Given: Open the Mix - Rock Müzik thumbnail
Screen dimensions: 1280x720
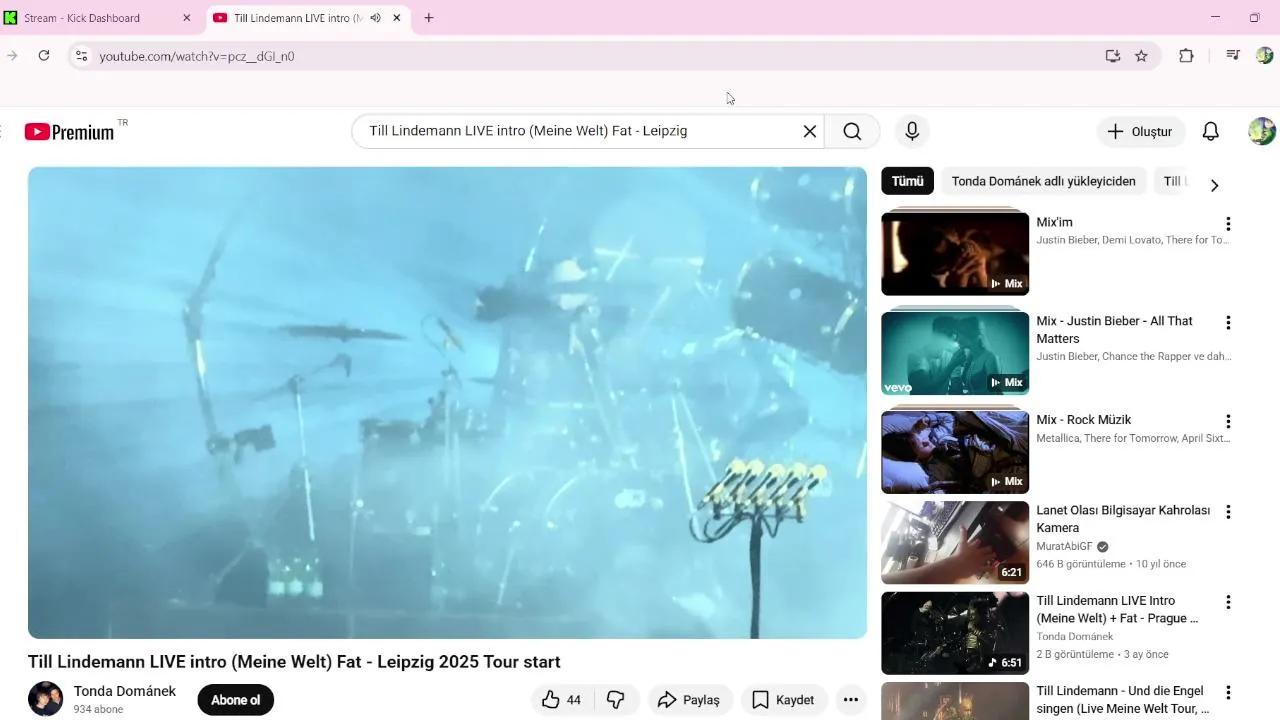Looking at the screenshot, I should 955,451.
